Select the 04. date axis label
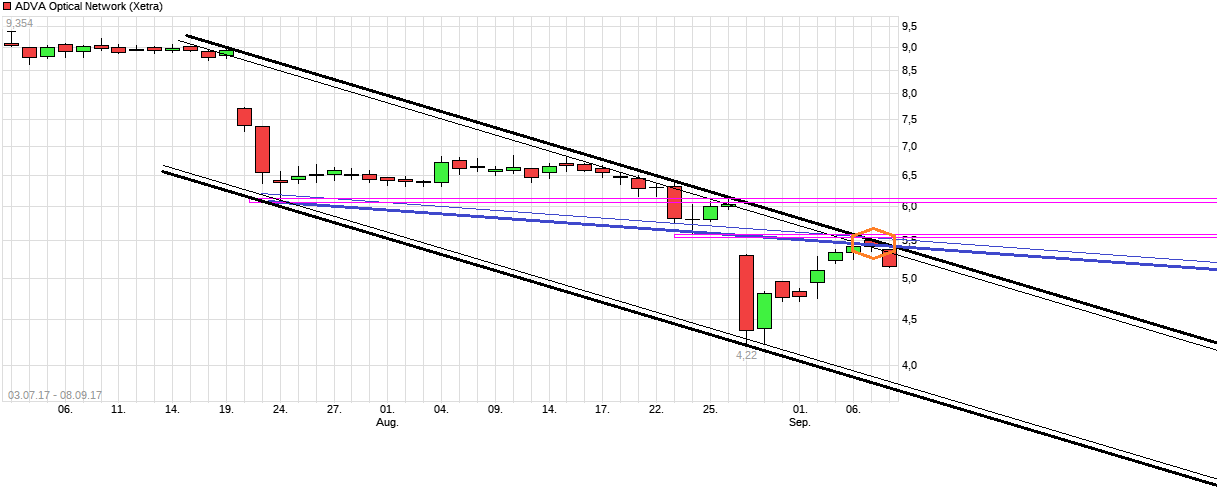Viewport: 1217px width, 493px height. 441,409
